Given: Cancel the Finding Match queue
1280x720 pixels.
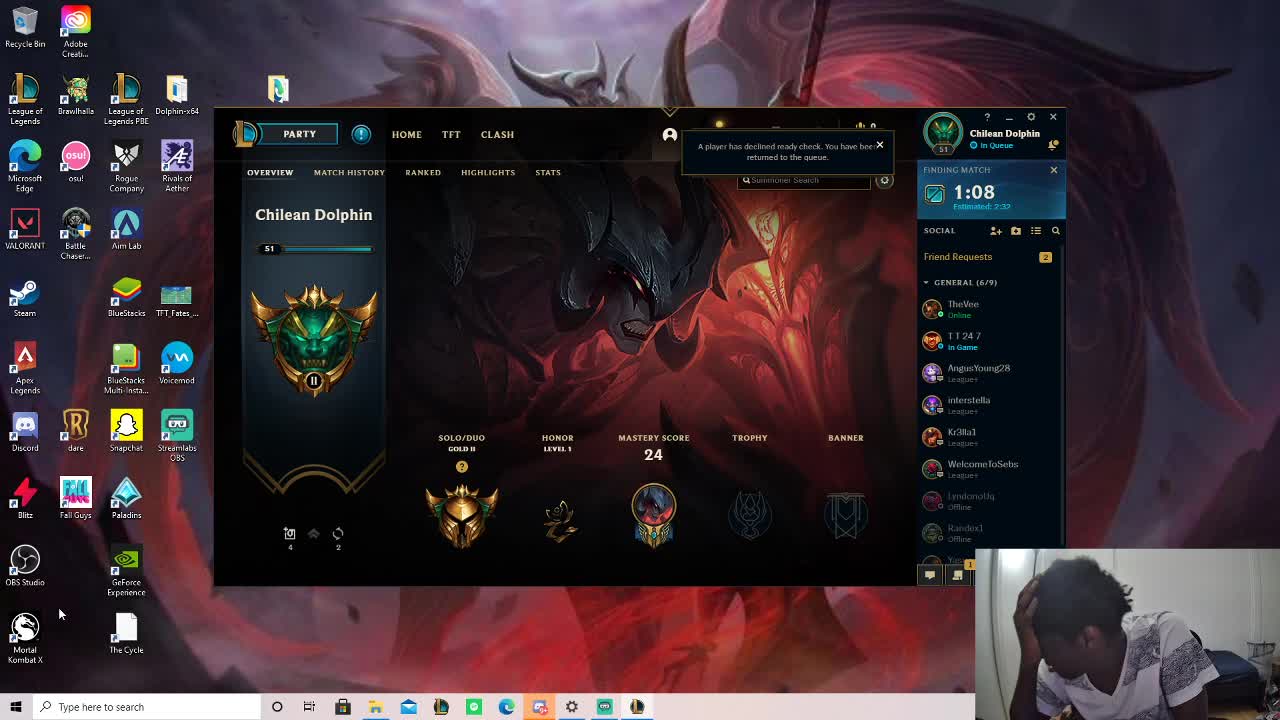Looking at the screenshot, I should 1053,170.
